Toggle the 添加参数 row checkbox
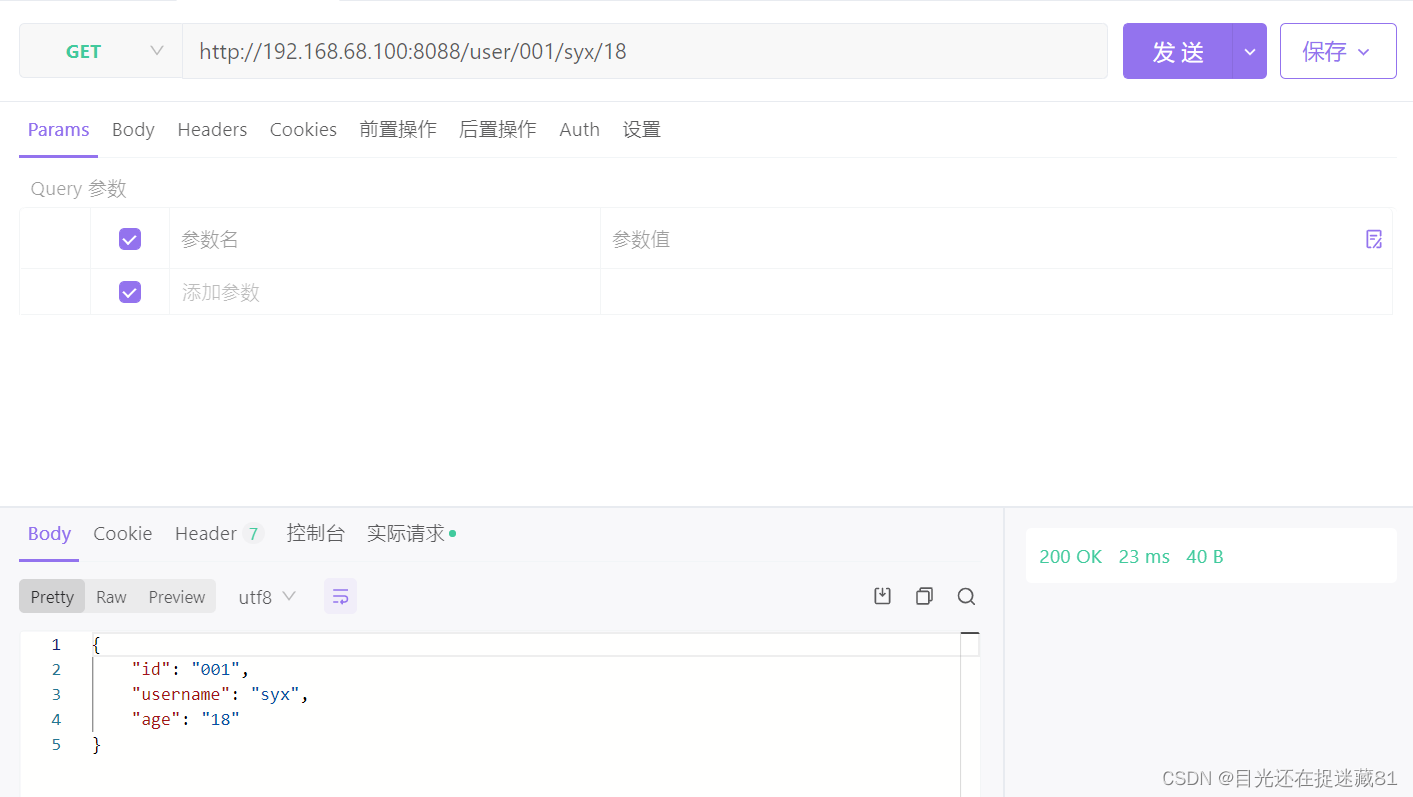 coord(130,292)
